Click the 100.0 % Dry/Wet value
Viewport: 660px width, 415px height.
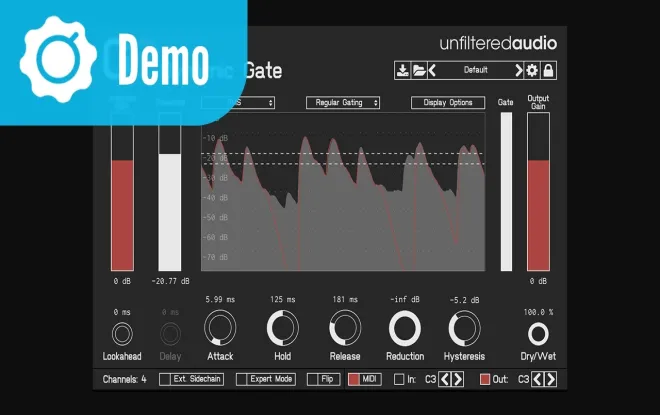tap(538, 312)
